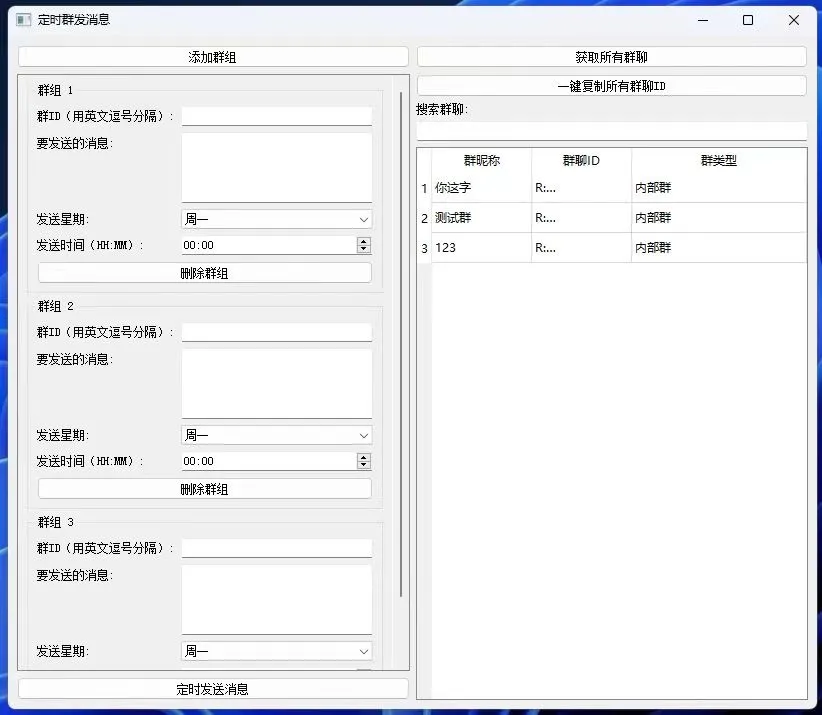Image resolution: width=822 pixels, height=715 pixels.
Task: Focus the 搜索群聊 search field
Action: click(611, 131)
